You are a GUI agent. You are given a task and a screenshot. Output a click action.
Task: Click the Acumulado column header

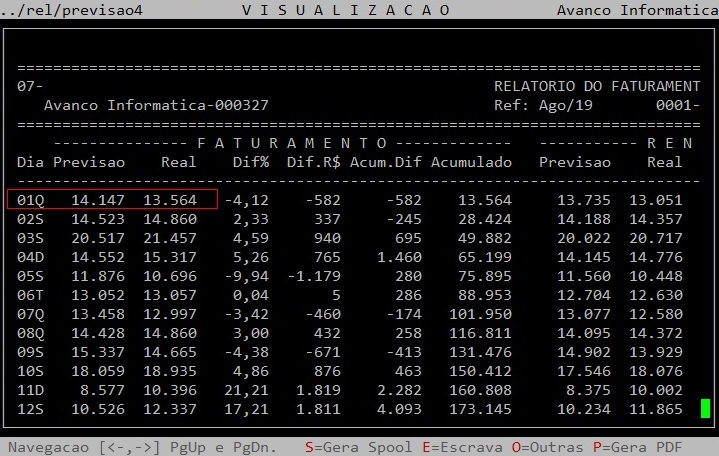471,162
